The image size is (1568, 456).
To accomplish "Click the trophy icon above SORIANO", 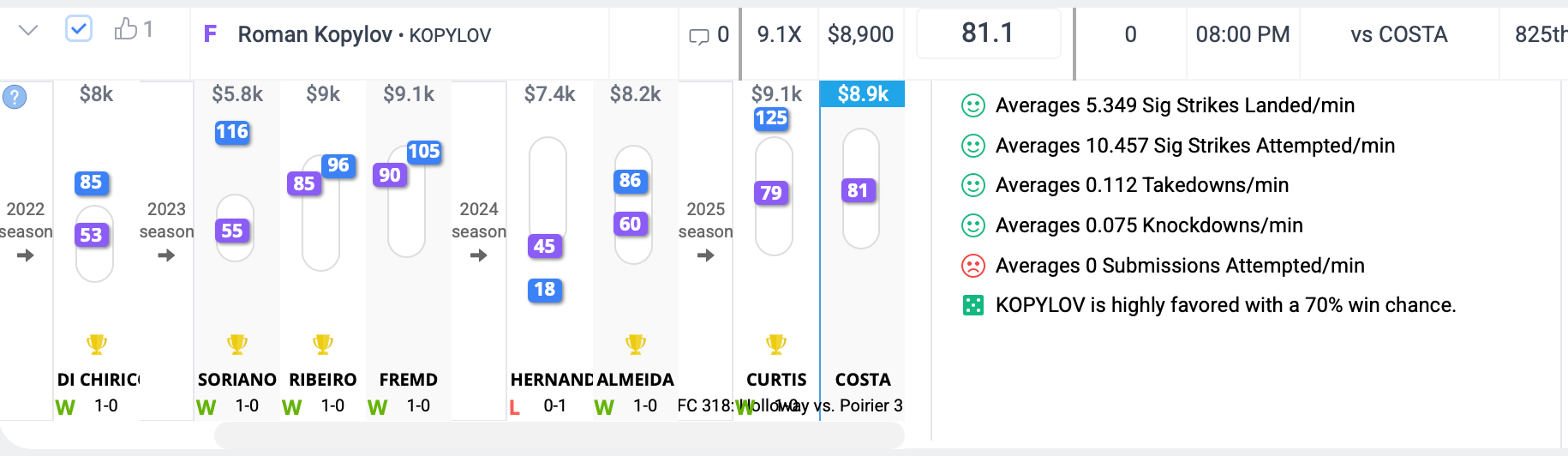I will point(237,345).
